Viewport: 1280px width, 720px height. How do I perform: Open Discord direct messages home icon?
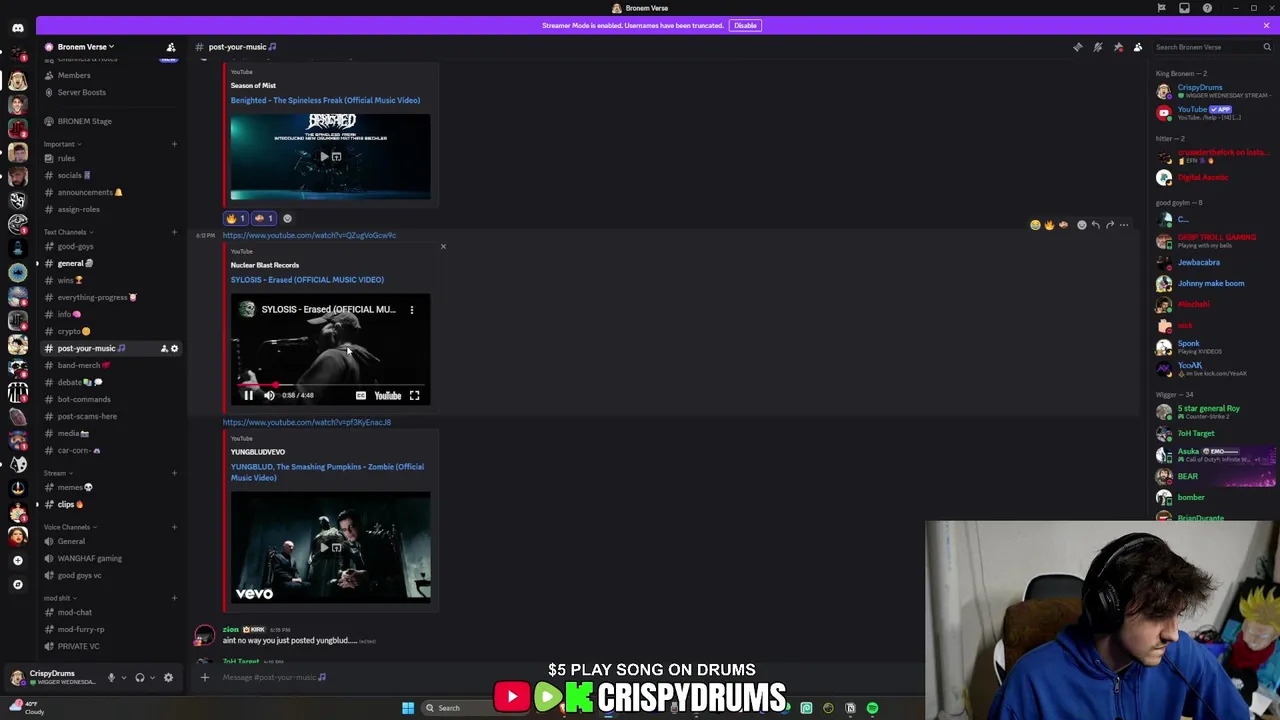(x=18, y=28)
